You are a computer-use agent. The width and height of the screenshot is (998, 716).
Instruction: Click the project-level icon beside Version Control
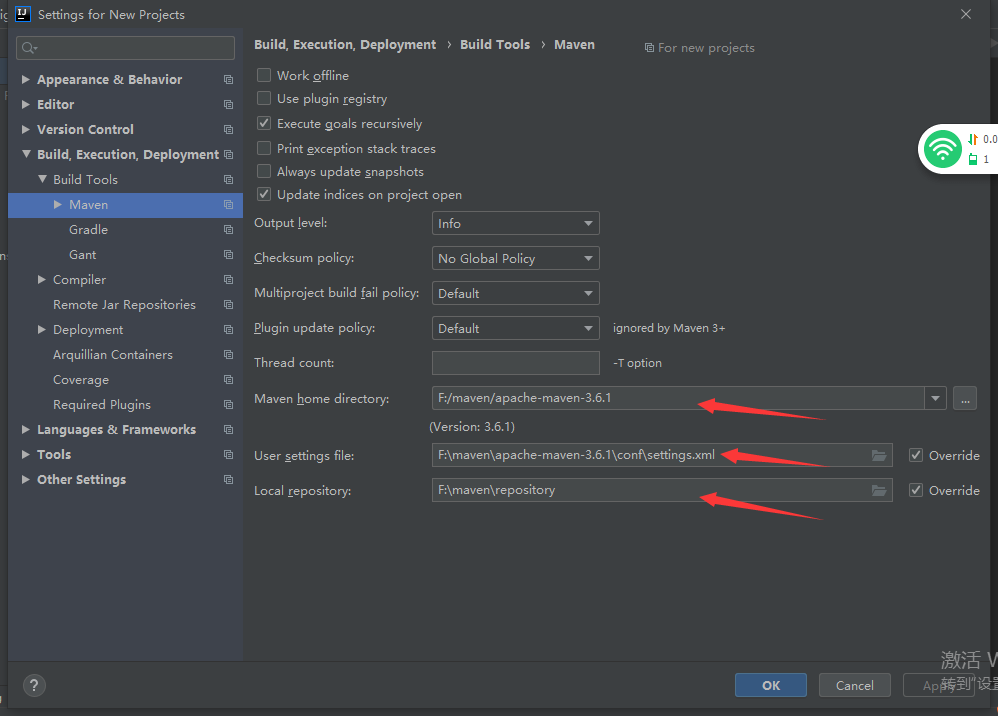(228, 129)
